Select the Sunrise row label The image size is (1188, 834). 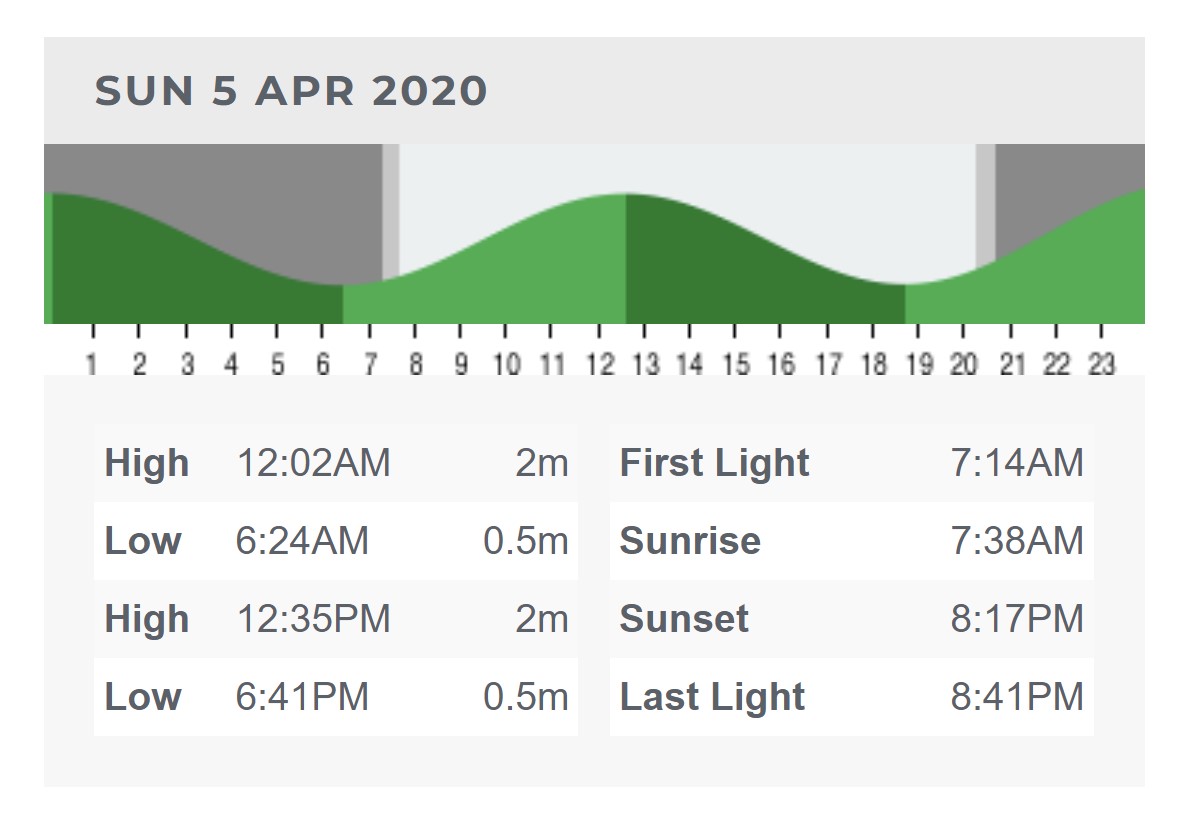[x=690, y=541]
